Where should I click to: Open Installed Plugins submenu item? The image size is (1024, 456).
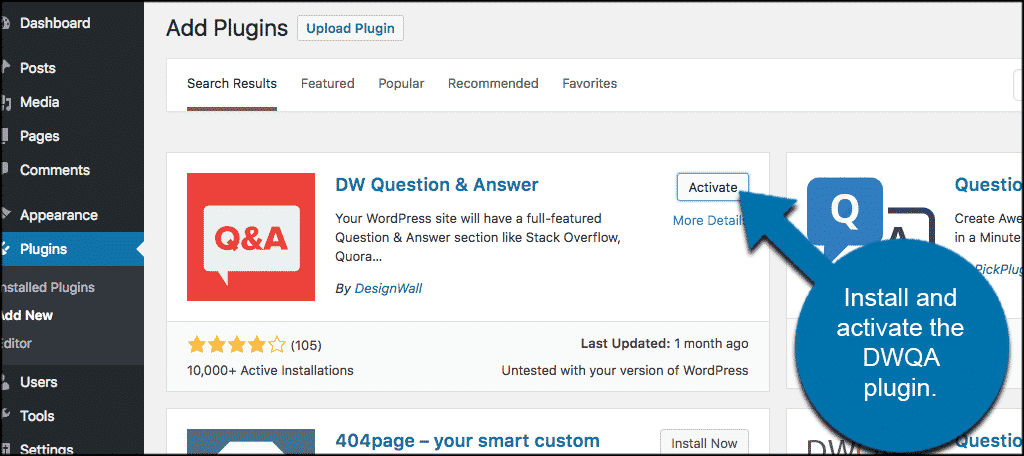[x=47, y=287]
